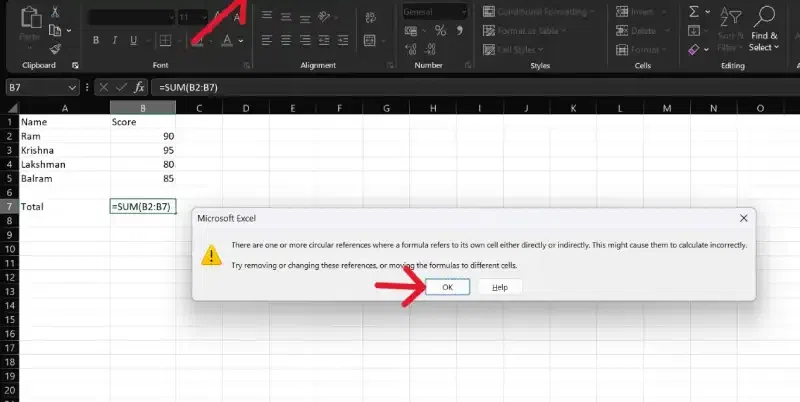Open Find & Select menu
The height and width of the screenshot is (402, 800).
click(x=764, y=29)
